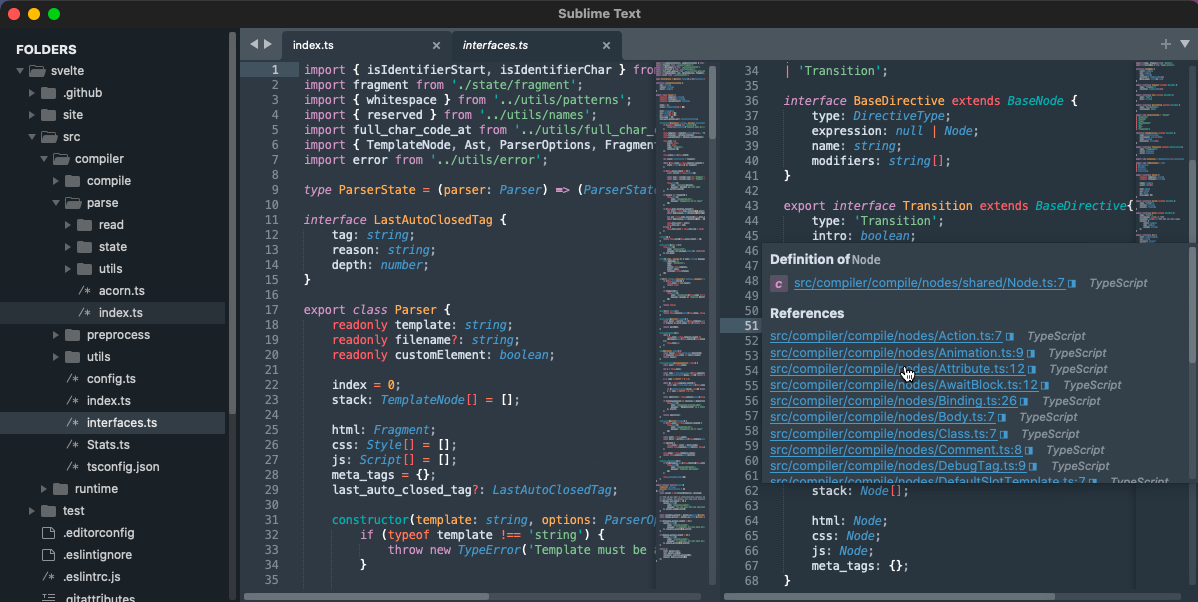1198x602 pixels.
Task: Open the tab list dropdown arrow
Action: point(1185,44)
